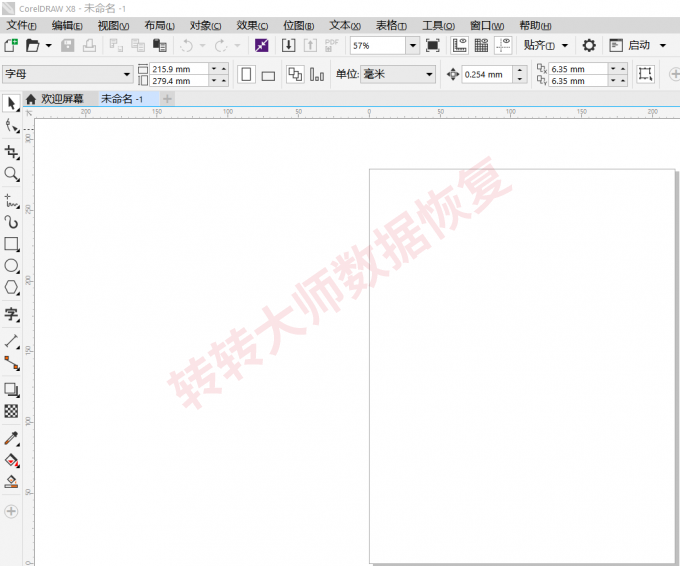The image size is (680, 566).
Task: Increase page width 215.9 mm spinner
Action: [x=224, y=69]
